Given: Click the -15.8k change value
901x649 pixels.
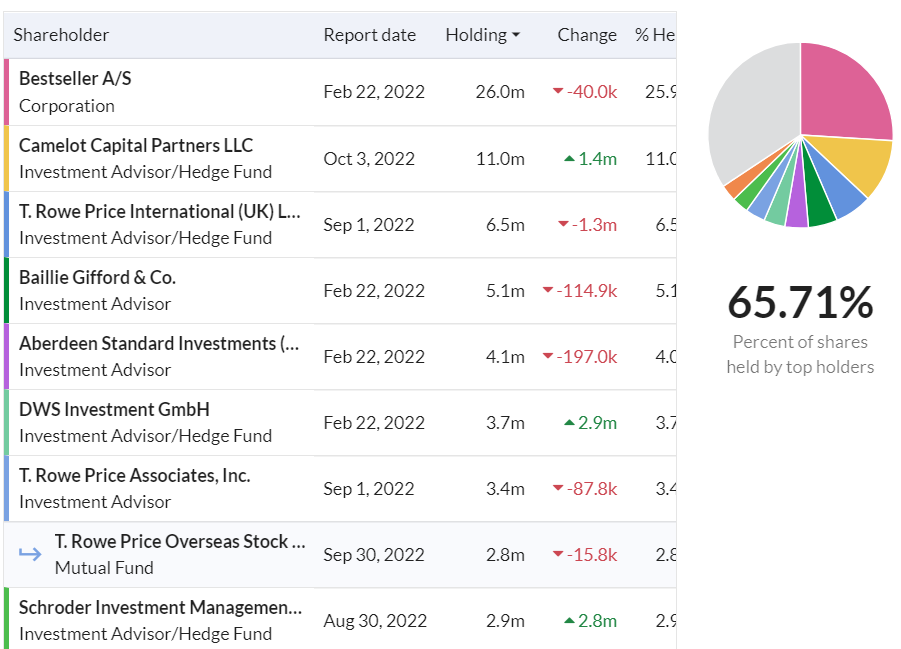Looking at the screenshot, I should 591,555.
